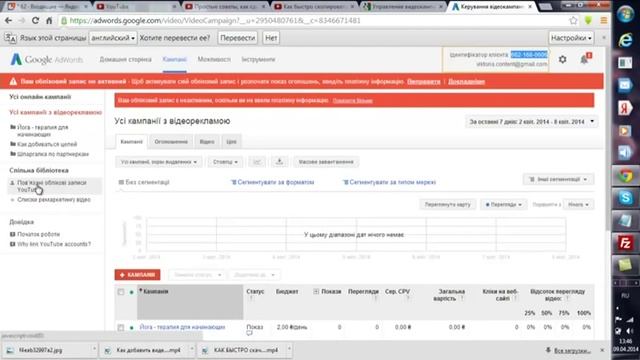Tick the select-all campaigns header checkbox
The image size is (640, 360).
click(x=121, y=292)
